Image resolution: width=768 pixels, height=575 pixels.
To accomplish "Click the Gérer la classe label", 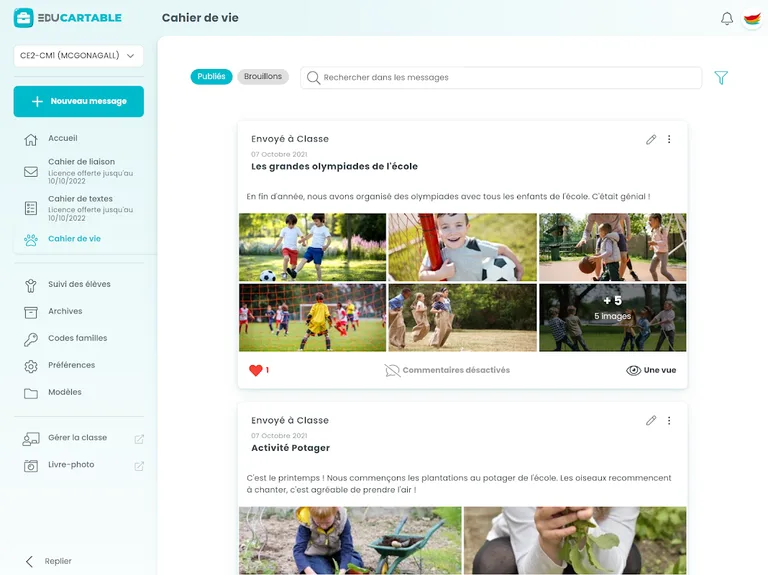I will (x=77, y=437).
